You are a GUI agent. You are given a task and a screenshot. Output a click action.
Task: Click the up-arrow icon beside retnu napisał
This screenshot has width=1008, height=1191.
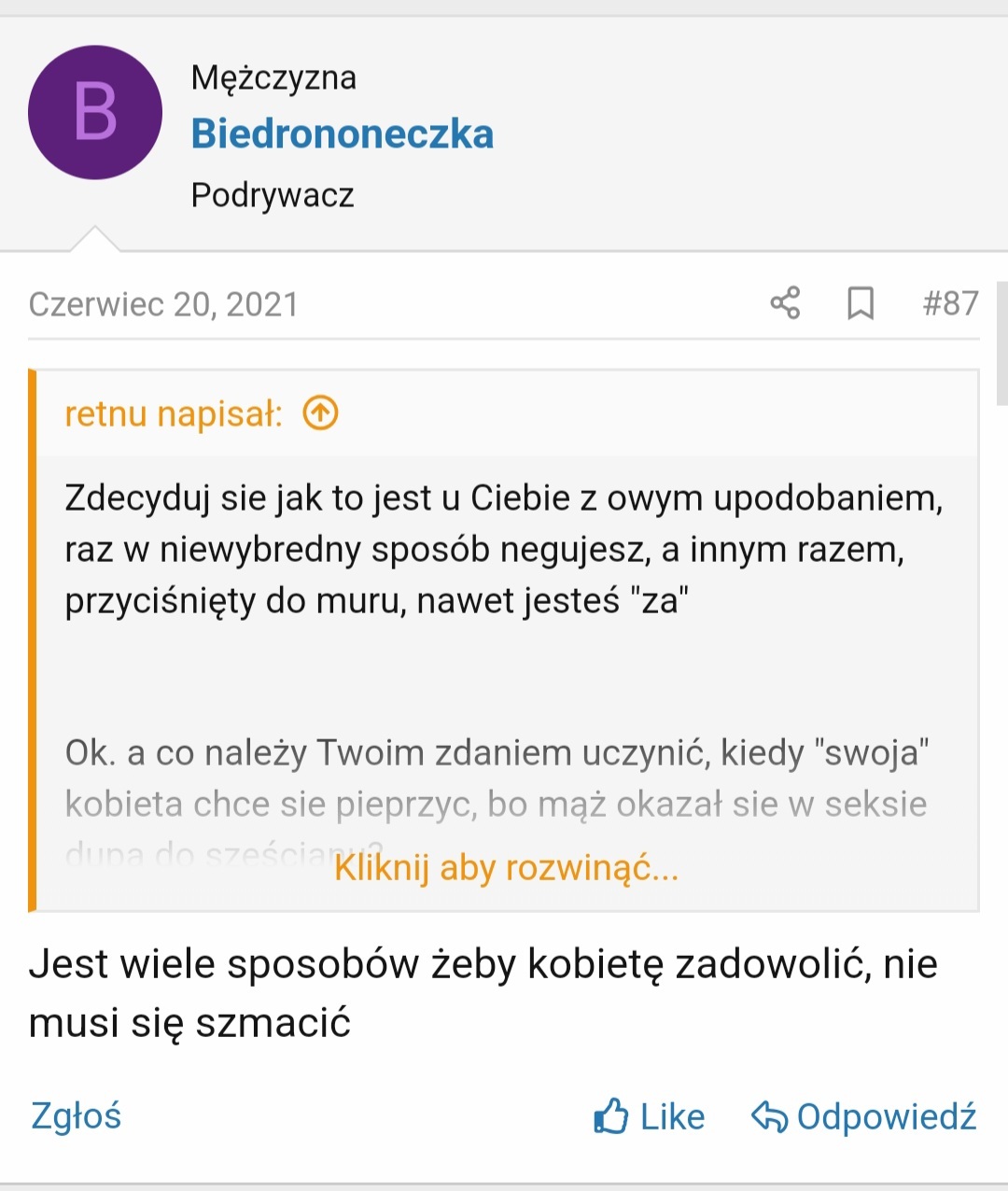tap(320, 412)
